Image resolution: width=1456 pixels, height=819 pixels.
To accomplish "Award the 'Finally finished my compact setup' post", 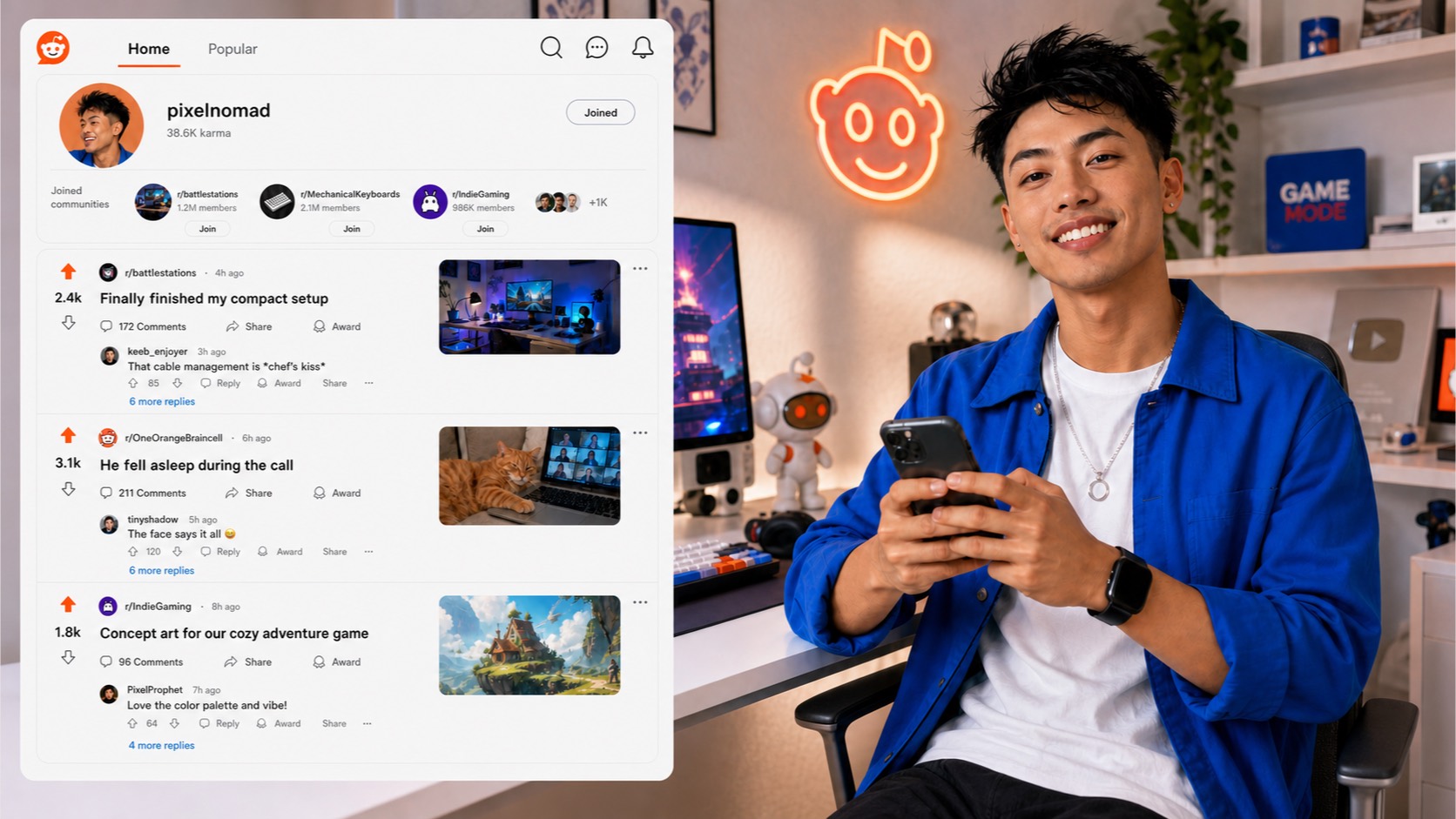I will [x=337, y=326].
